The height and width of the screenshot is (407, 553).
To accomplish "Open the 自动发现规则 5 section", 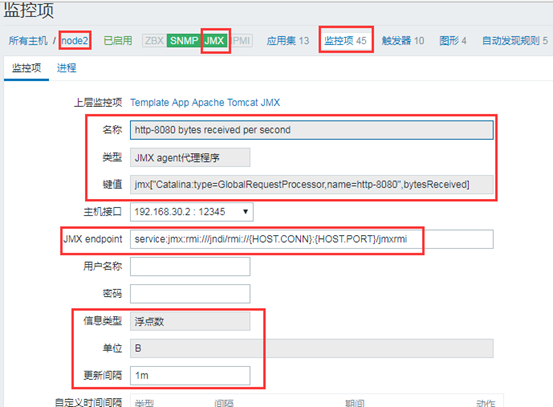I will click(x=515, y=41).
